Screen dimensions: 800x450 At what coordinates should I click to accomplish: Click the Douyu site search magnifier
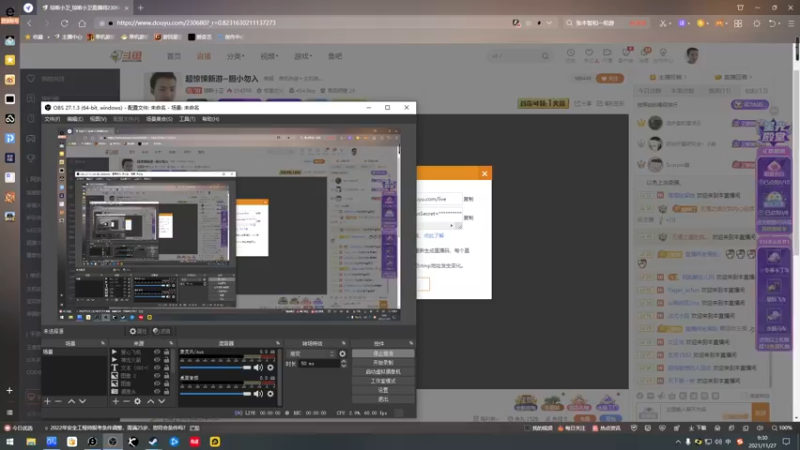click(545, 56)
